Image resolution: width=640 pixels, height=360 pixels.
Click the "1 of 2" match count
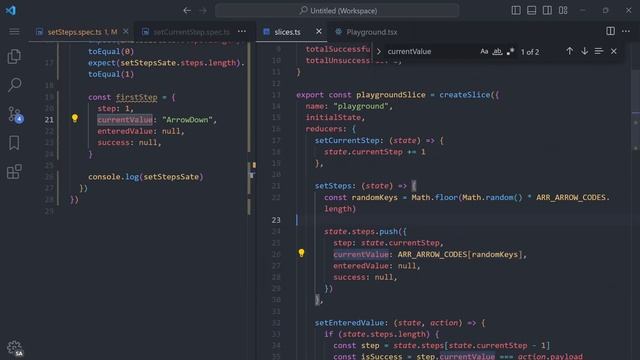pos(530,52)
